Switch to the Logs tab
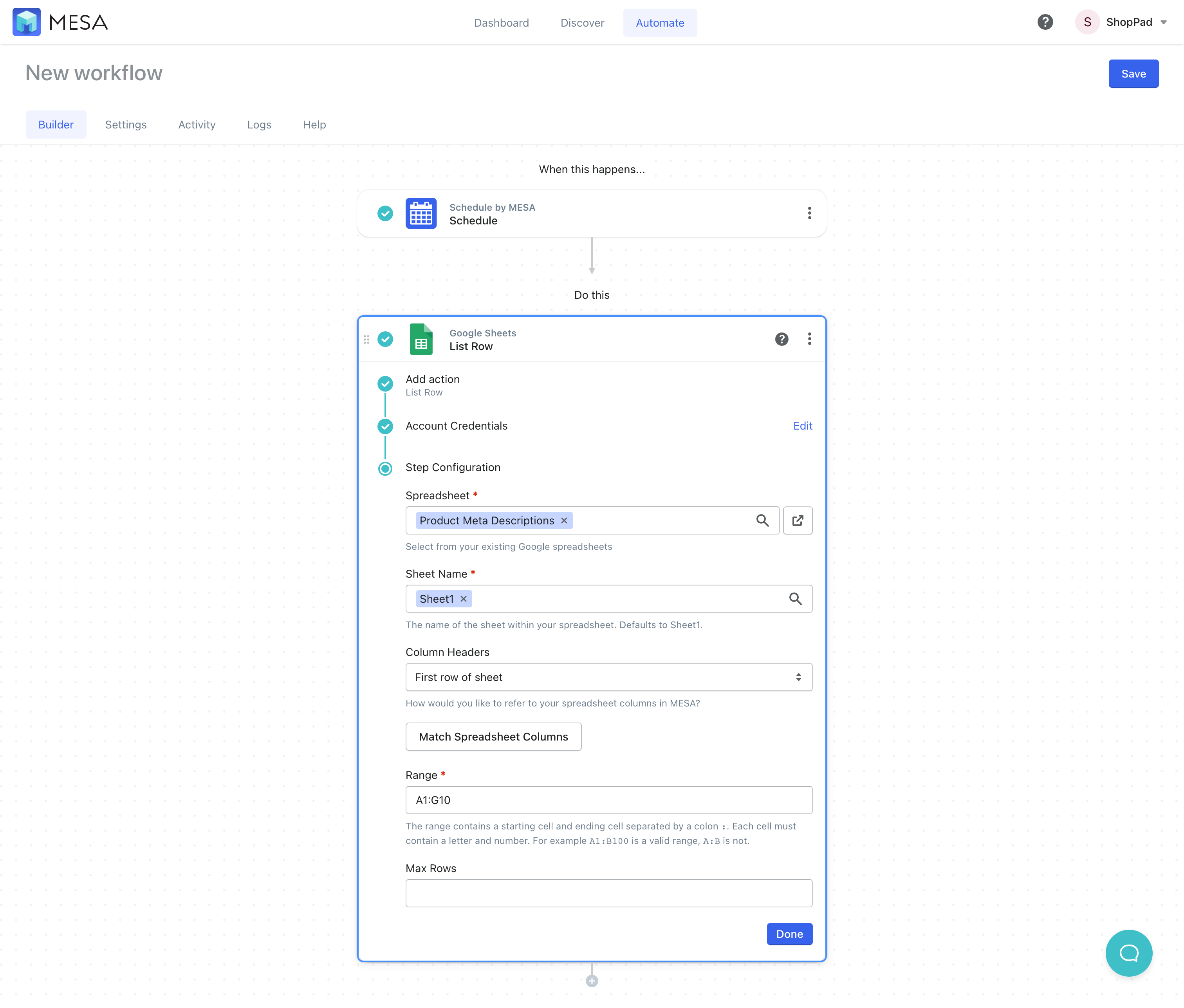The height and width of the screenshot is (1008, 1184). [259, 125]
